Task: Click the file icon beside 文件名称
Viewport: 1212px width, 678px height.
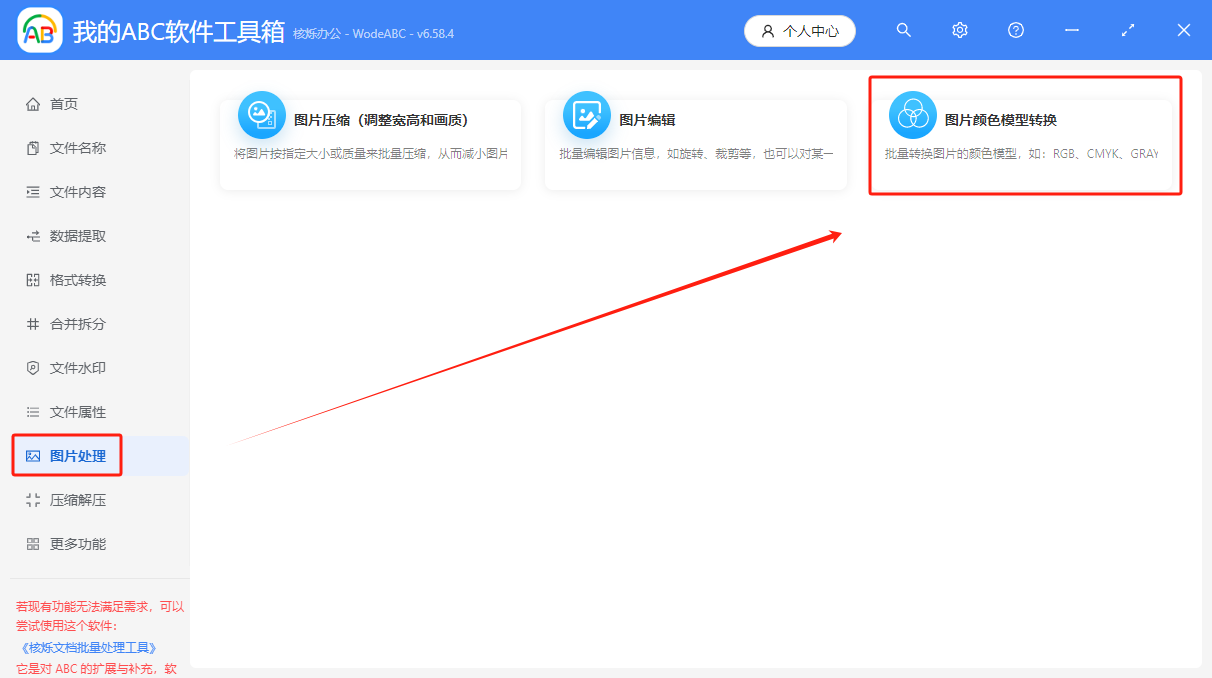Action: 33,148
